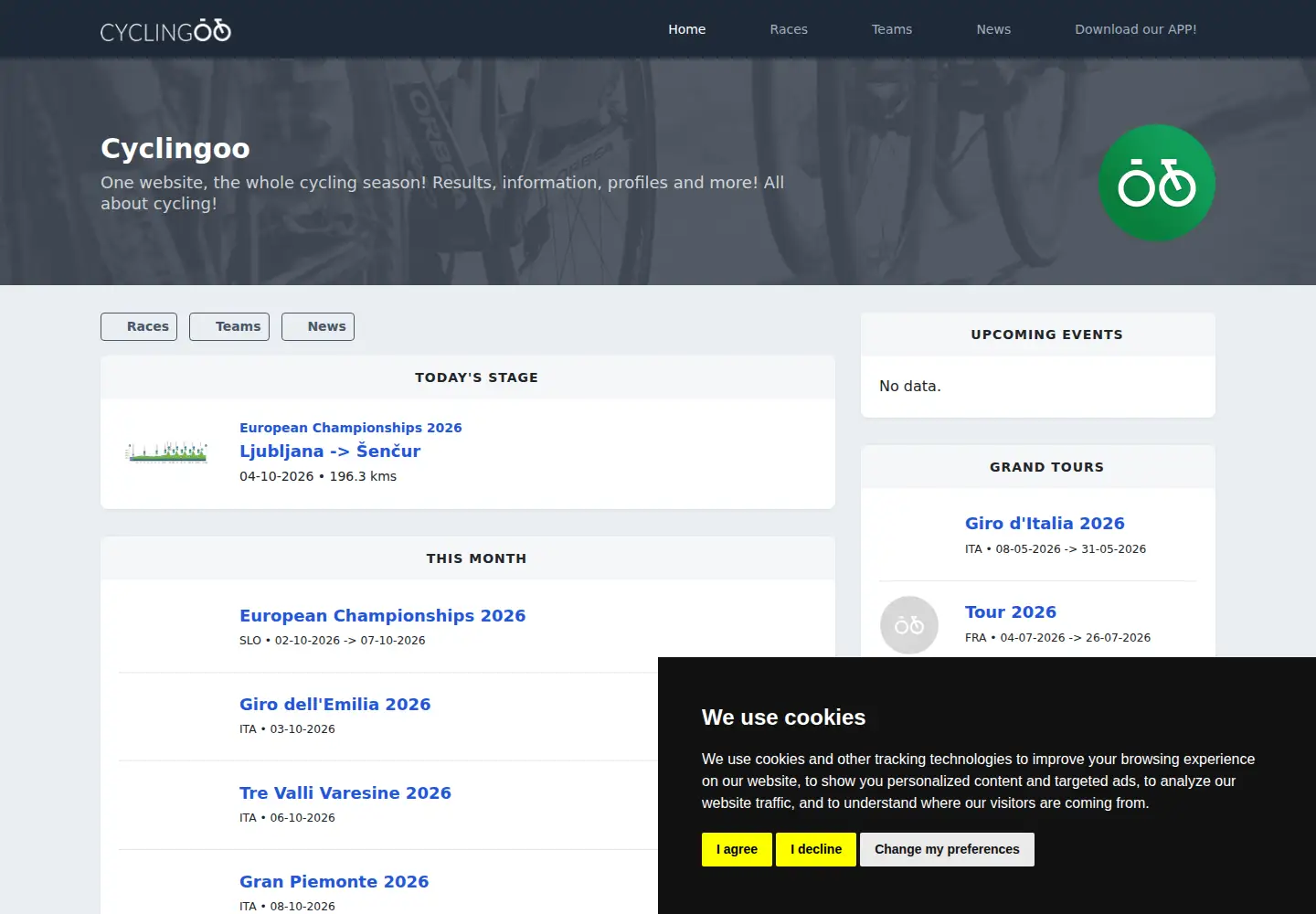Open Tre Valli Varesine 2026 race

coord(345,792)
